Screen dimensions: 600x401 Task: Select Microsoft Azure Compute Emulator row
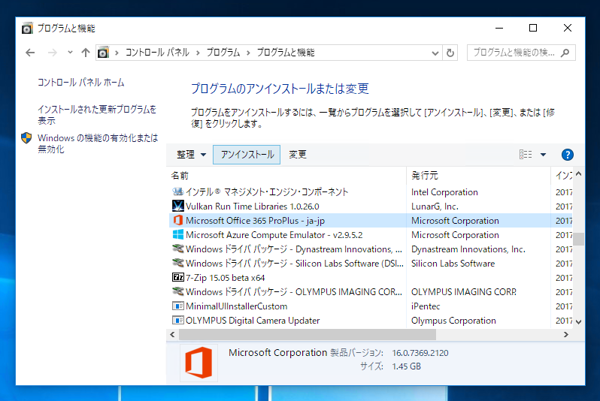(370, 235)
